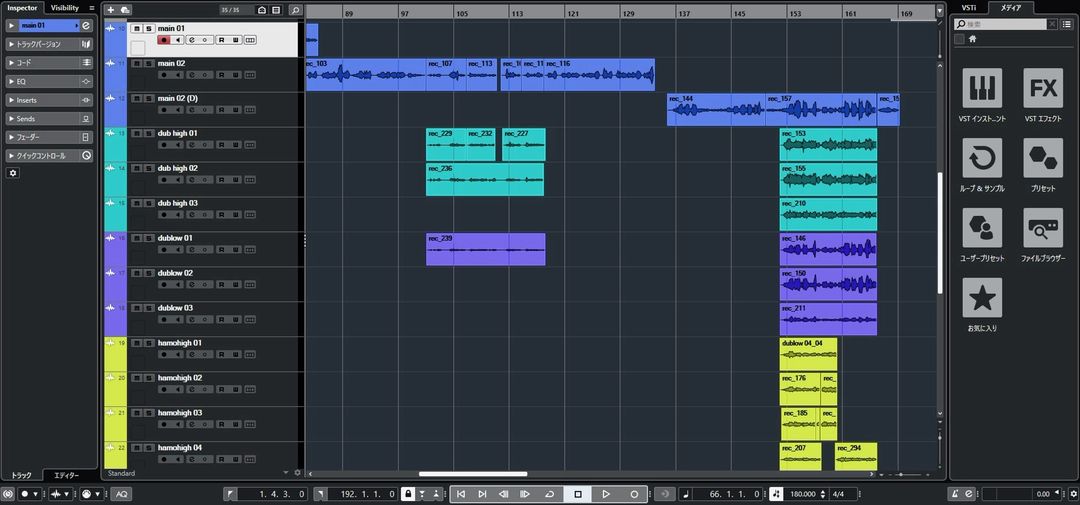This screenshot has width=1080, height=505.
Task: Select the rec_103 clip on main 02
Action: 365,74
